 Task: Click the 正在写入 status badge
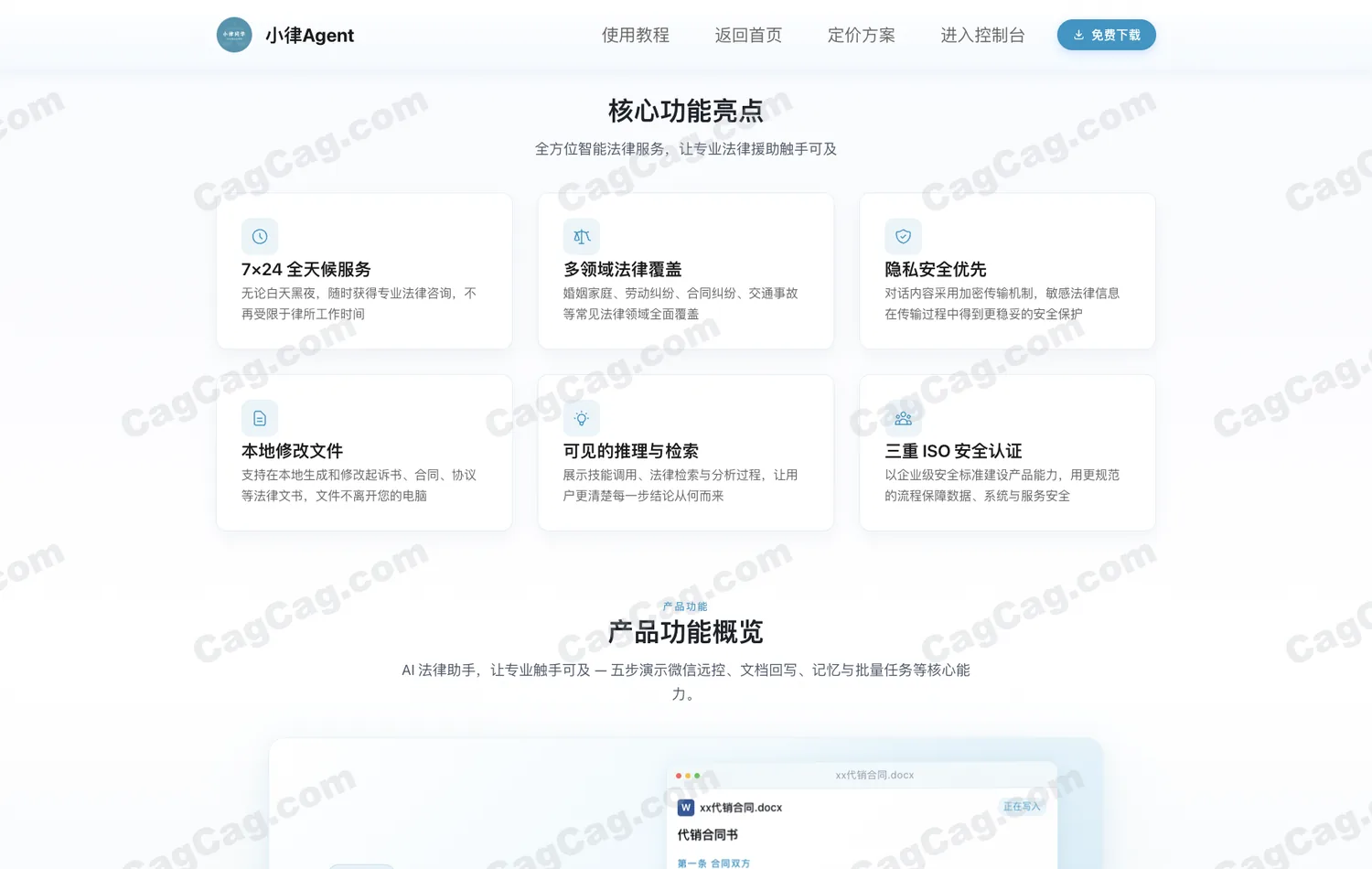pyautogui.click(x=1022, y=806)
